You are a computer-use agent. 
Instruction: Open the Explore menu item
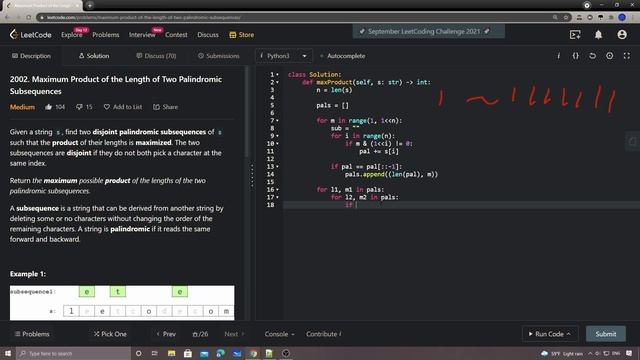72,35
